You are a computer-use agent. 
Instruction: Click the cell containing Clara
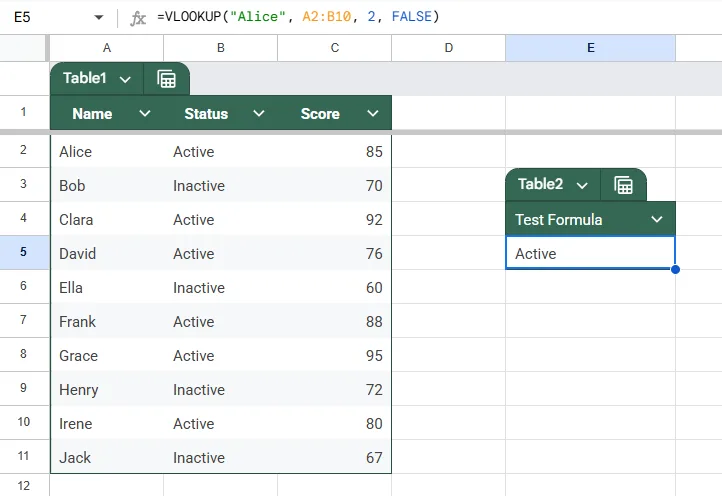point(107,220)
